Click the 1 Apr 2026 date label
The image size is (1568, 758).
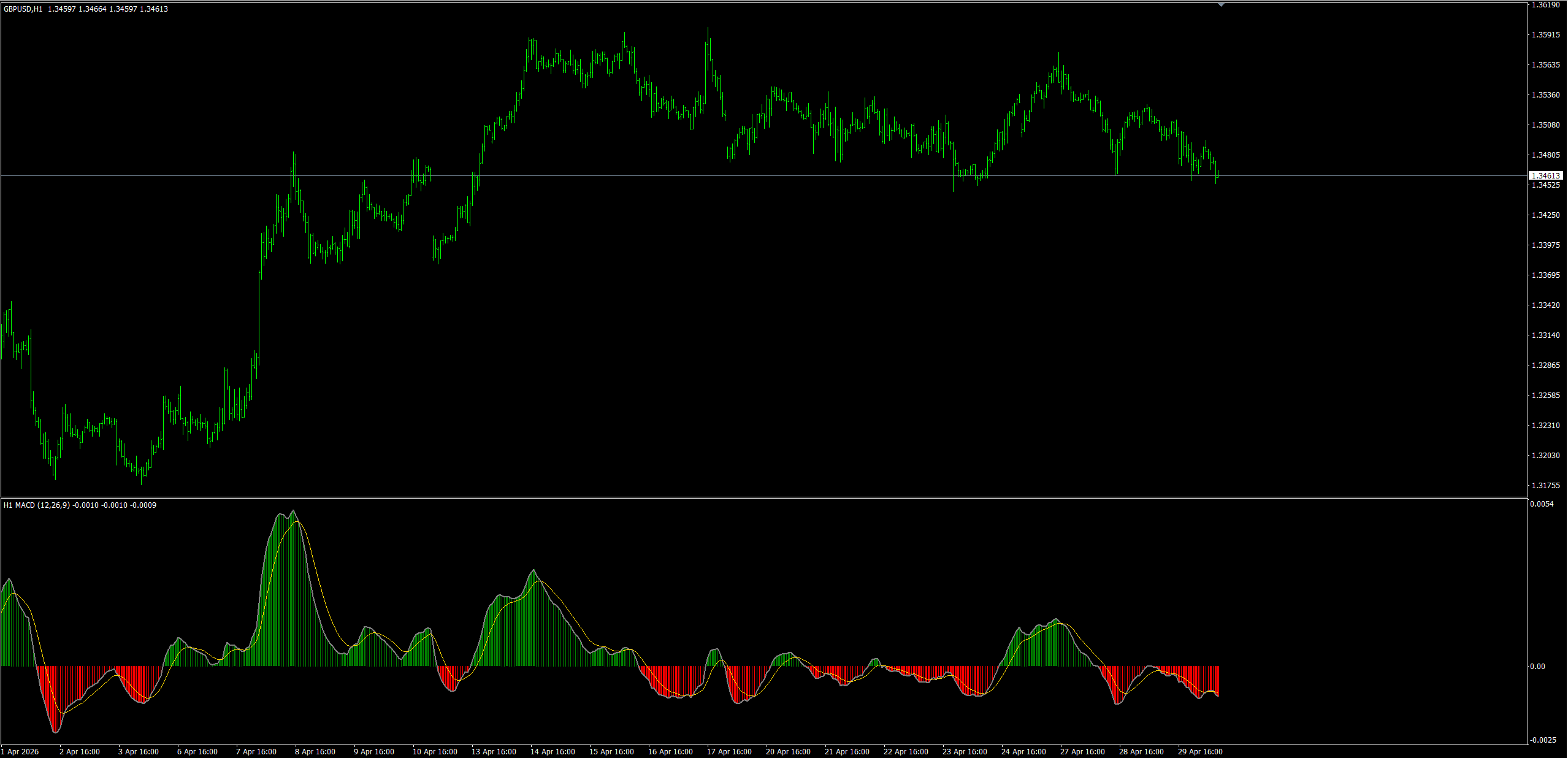click(x=20, y=752)
